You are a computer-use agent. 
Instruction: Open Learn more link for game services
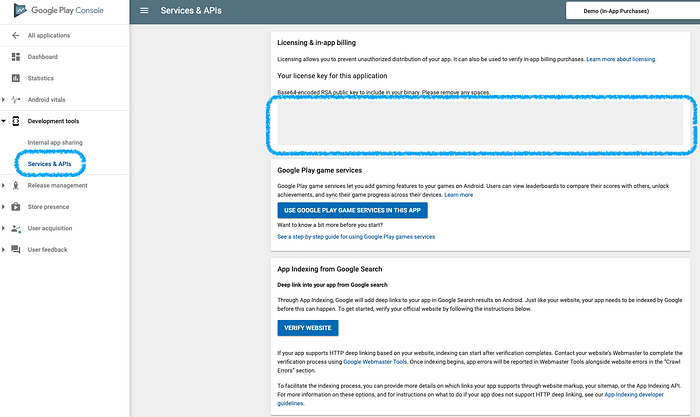tap(458, 195)
